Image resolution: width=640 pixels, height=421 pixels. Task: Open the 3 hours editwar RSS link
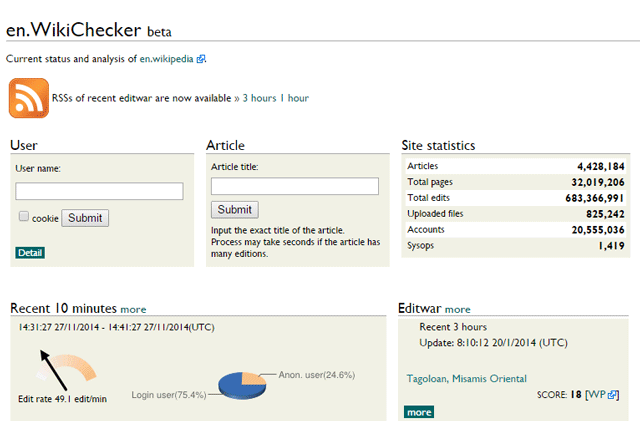point(259,98)
